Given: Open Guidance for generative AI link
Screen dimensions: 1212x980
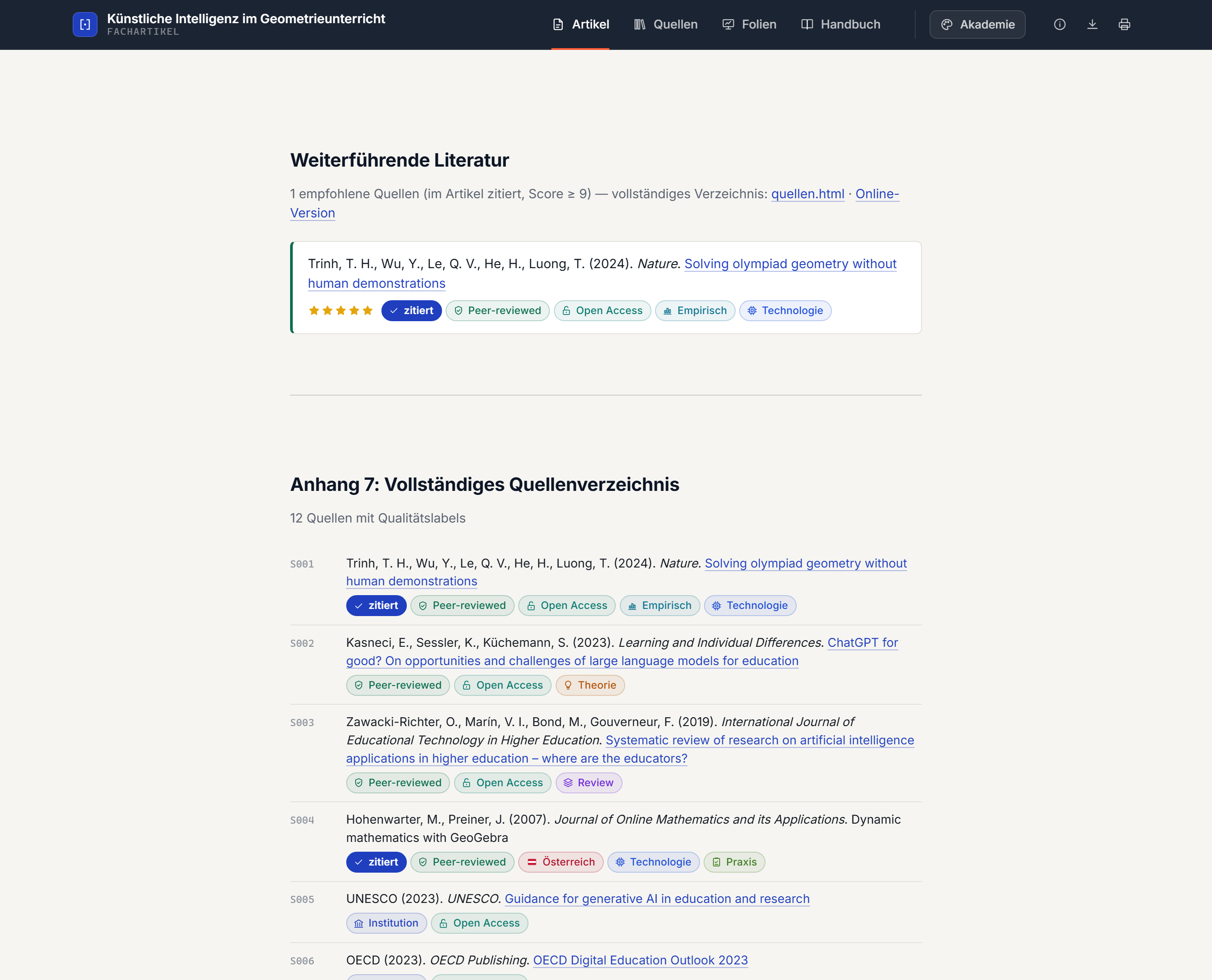Looking at the screenshot, I should pos(657,899).
